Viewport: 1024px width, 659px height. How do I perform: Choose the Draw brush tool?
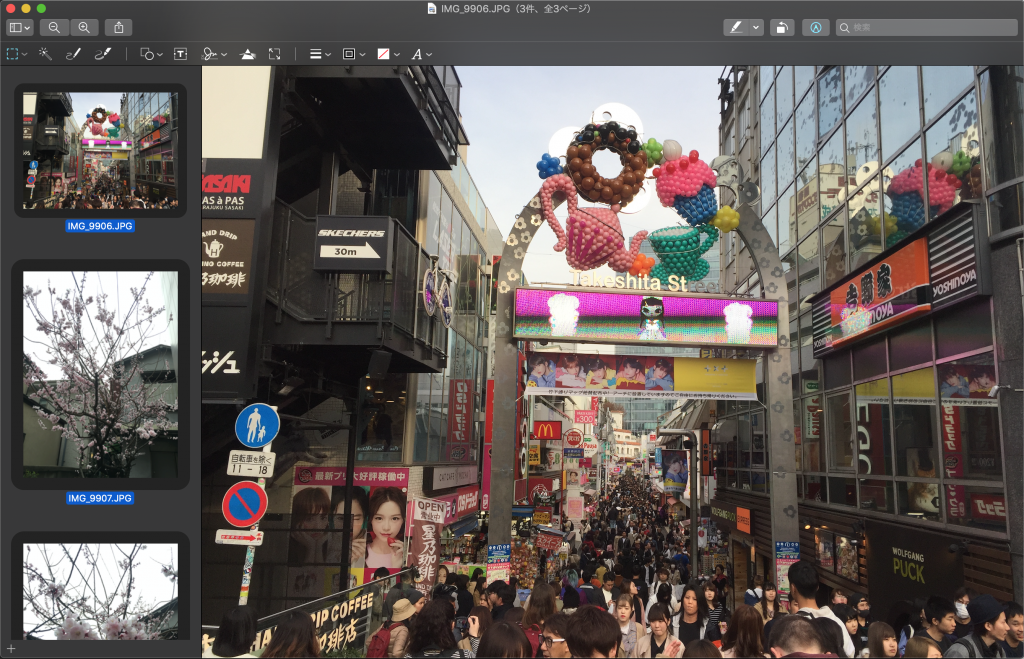102,54
